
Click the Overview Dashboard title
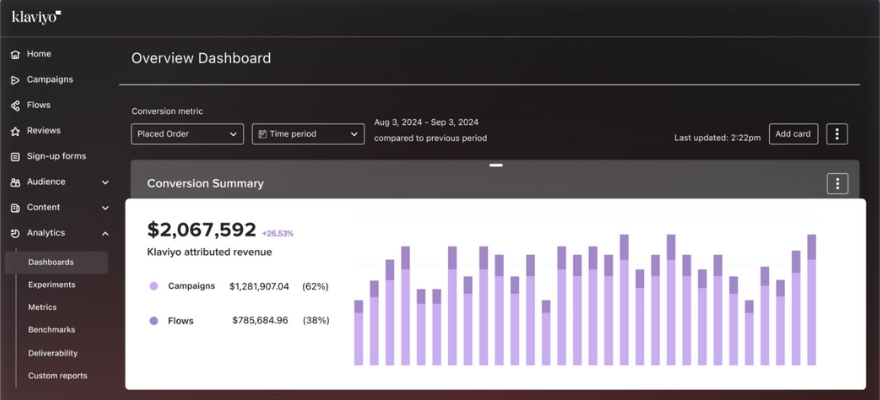point(201,58)
